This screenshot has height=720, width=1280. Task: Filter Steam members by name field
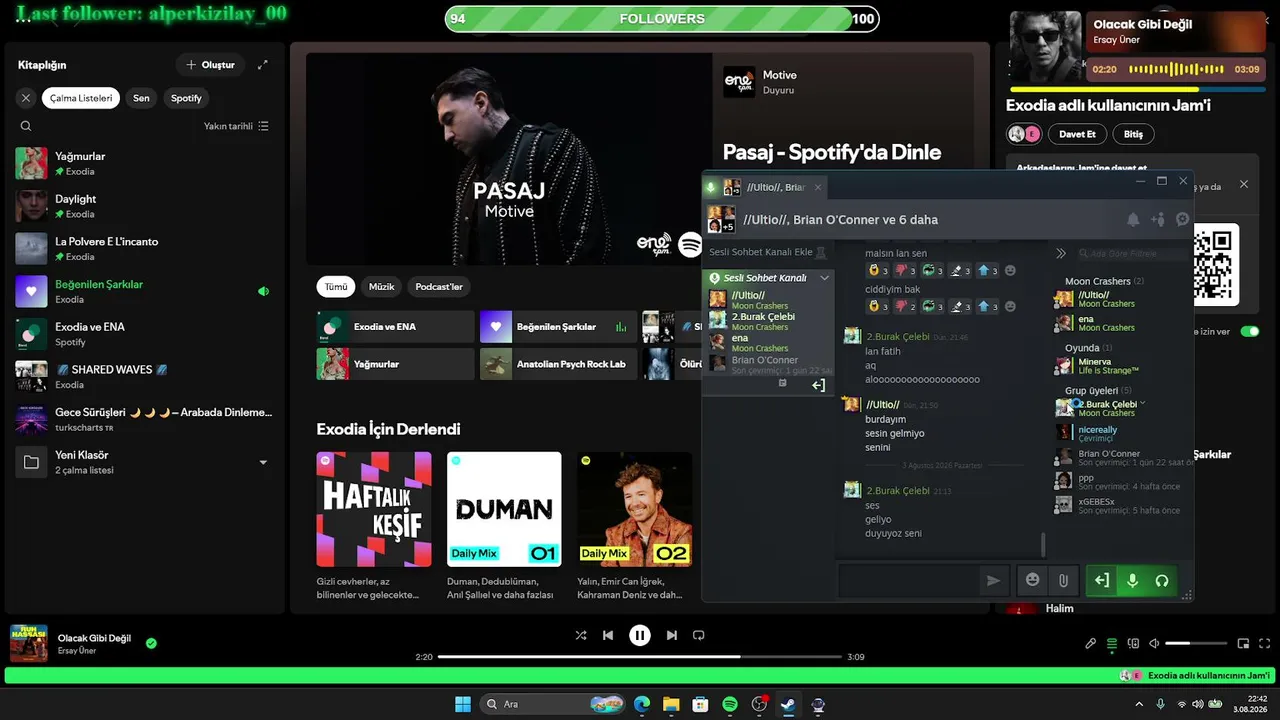(x=1134, y=254)
